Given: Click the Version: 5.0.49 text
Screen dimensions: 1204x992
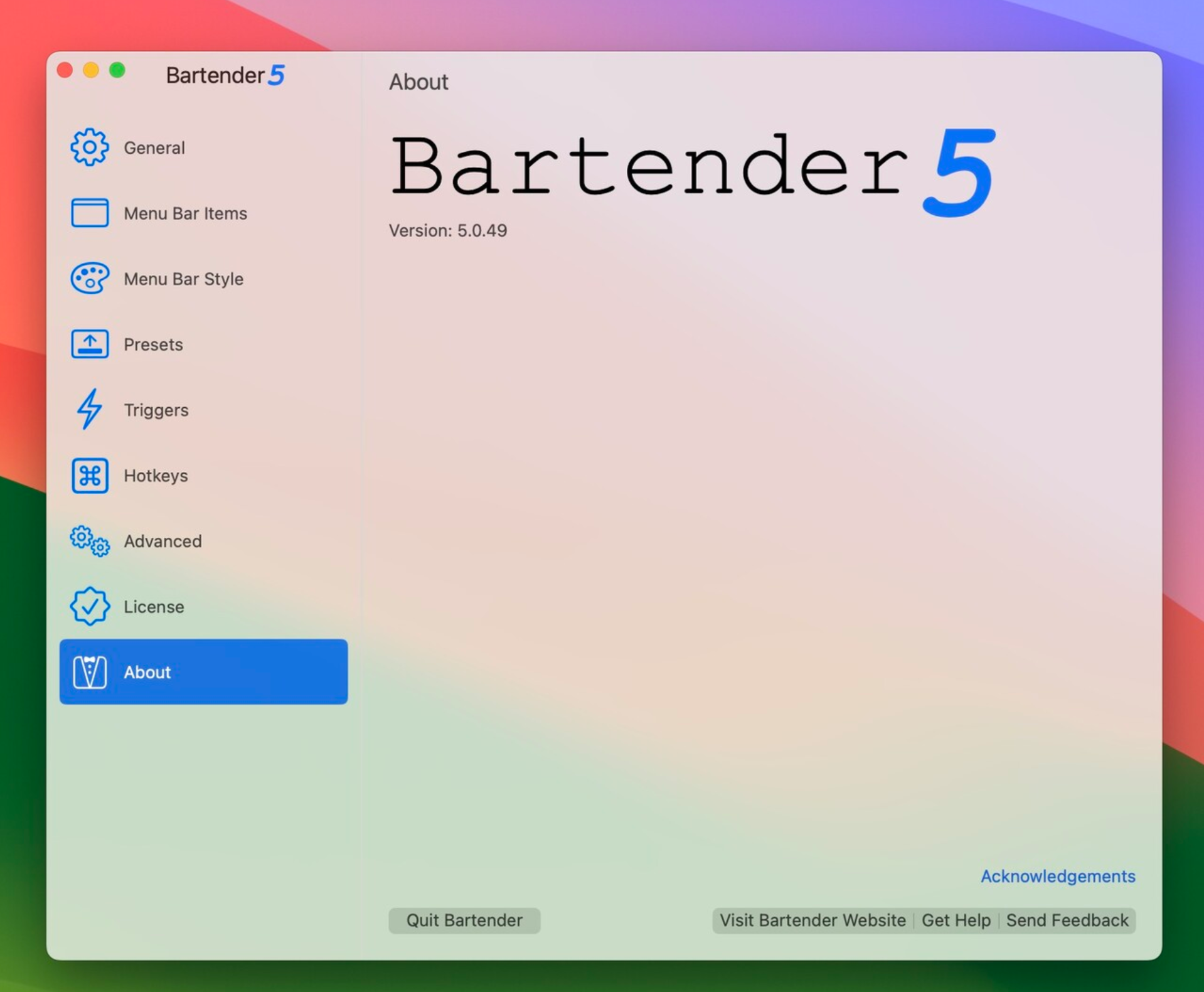Looking at the screenshot, I should tap(448, 230).
